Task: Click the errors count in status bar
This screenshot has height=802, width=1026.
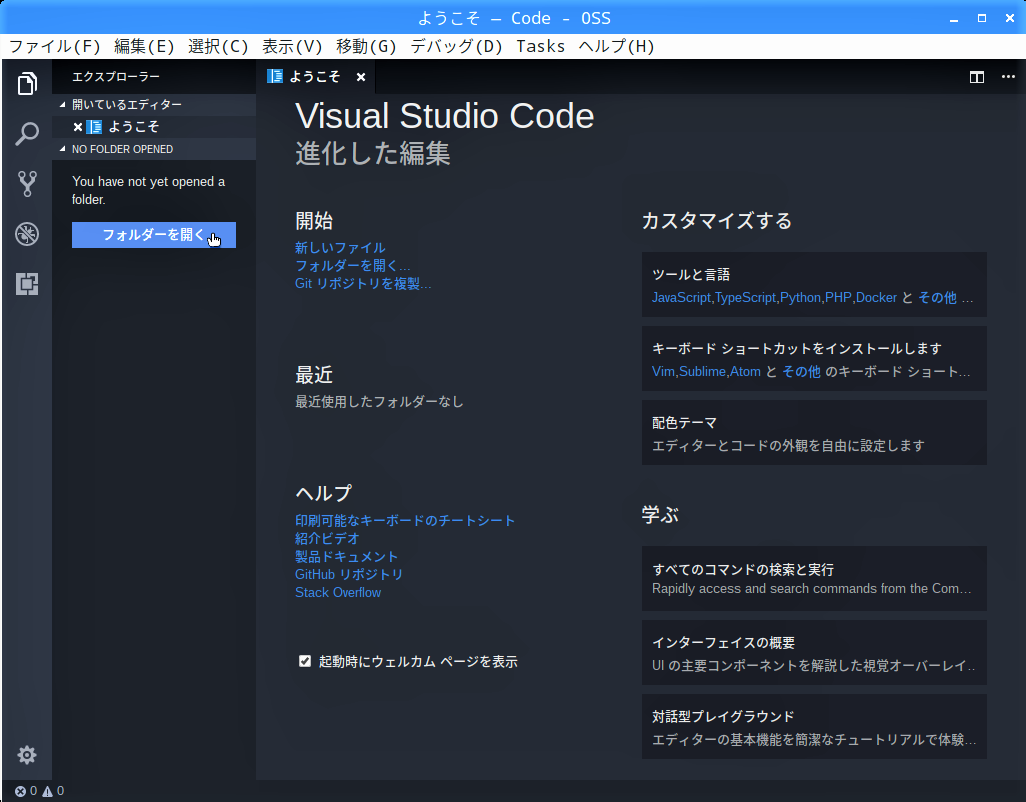Action: click(26, 791)
